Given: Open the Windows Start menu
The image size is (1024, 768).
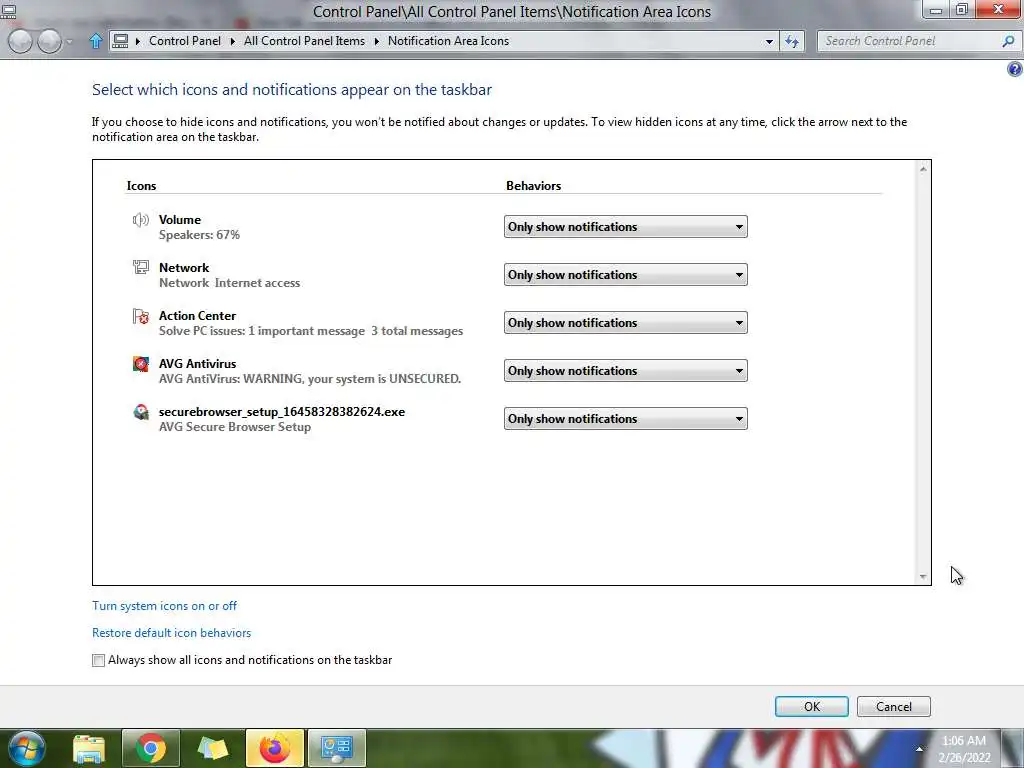Looking at the screenshot, I should coord(25,748).
